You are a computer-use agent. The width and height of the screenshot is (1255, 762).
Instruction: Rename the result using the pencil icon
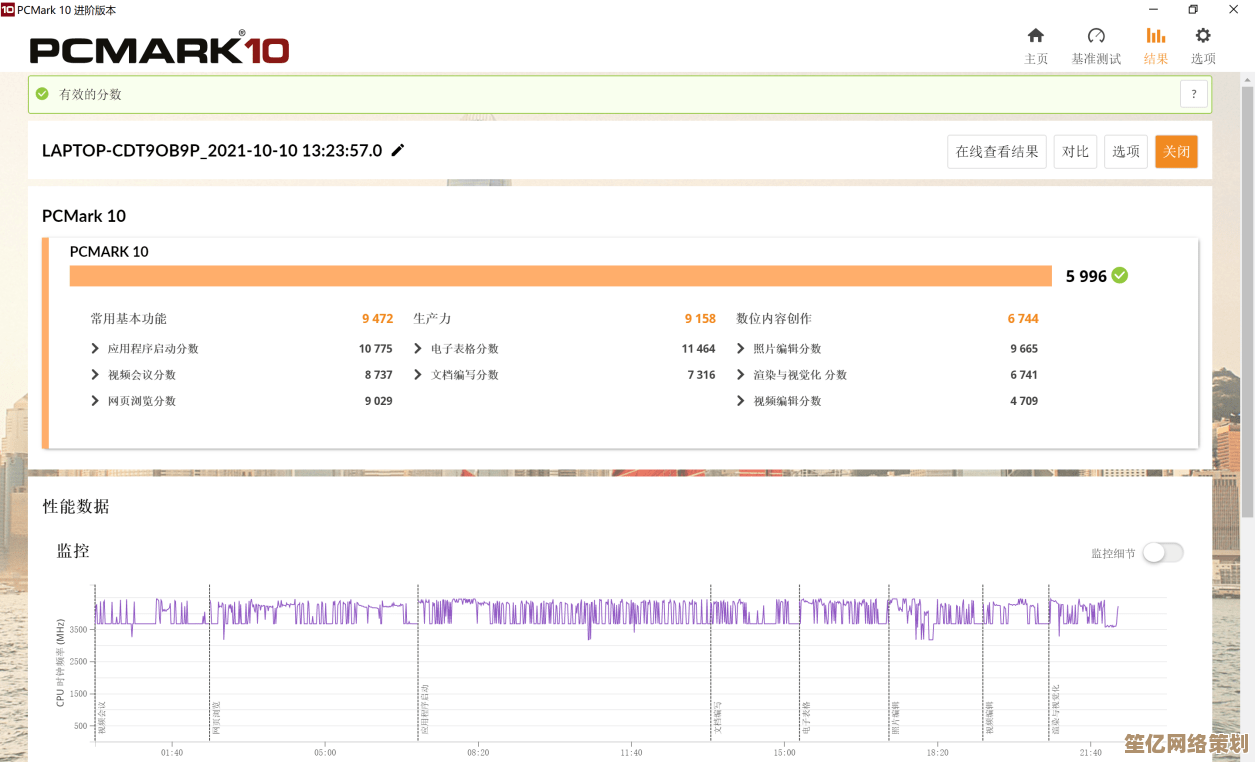(397, 150)
